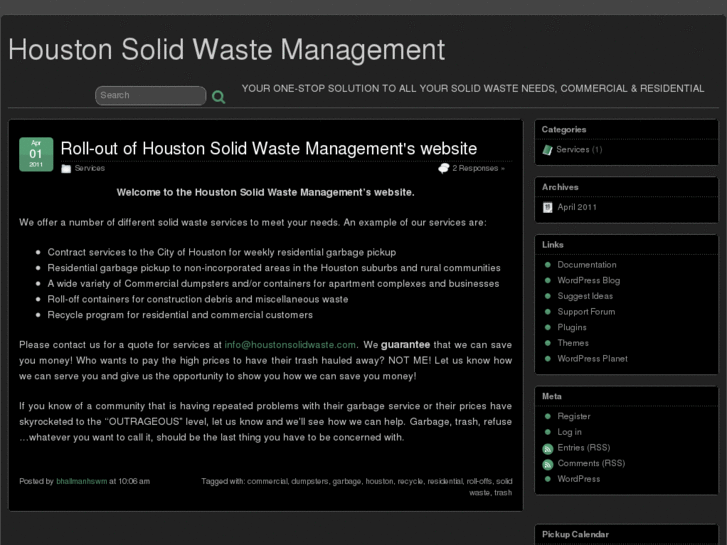Viewport: 727px width, 545px height.
Task: Click the recycle tag
Action: pyautogui.click(x=409, y=481)
